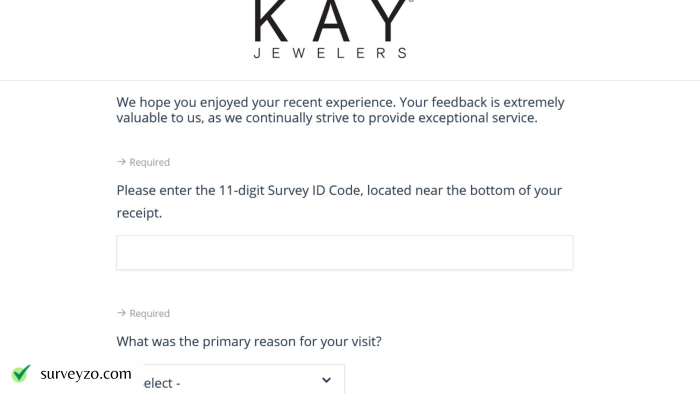Click the registered trademark symbol beside the KAY logo
This screenshot has height=394, width=700.
411,1
